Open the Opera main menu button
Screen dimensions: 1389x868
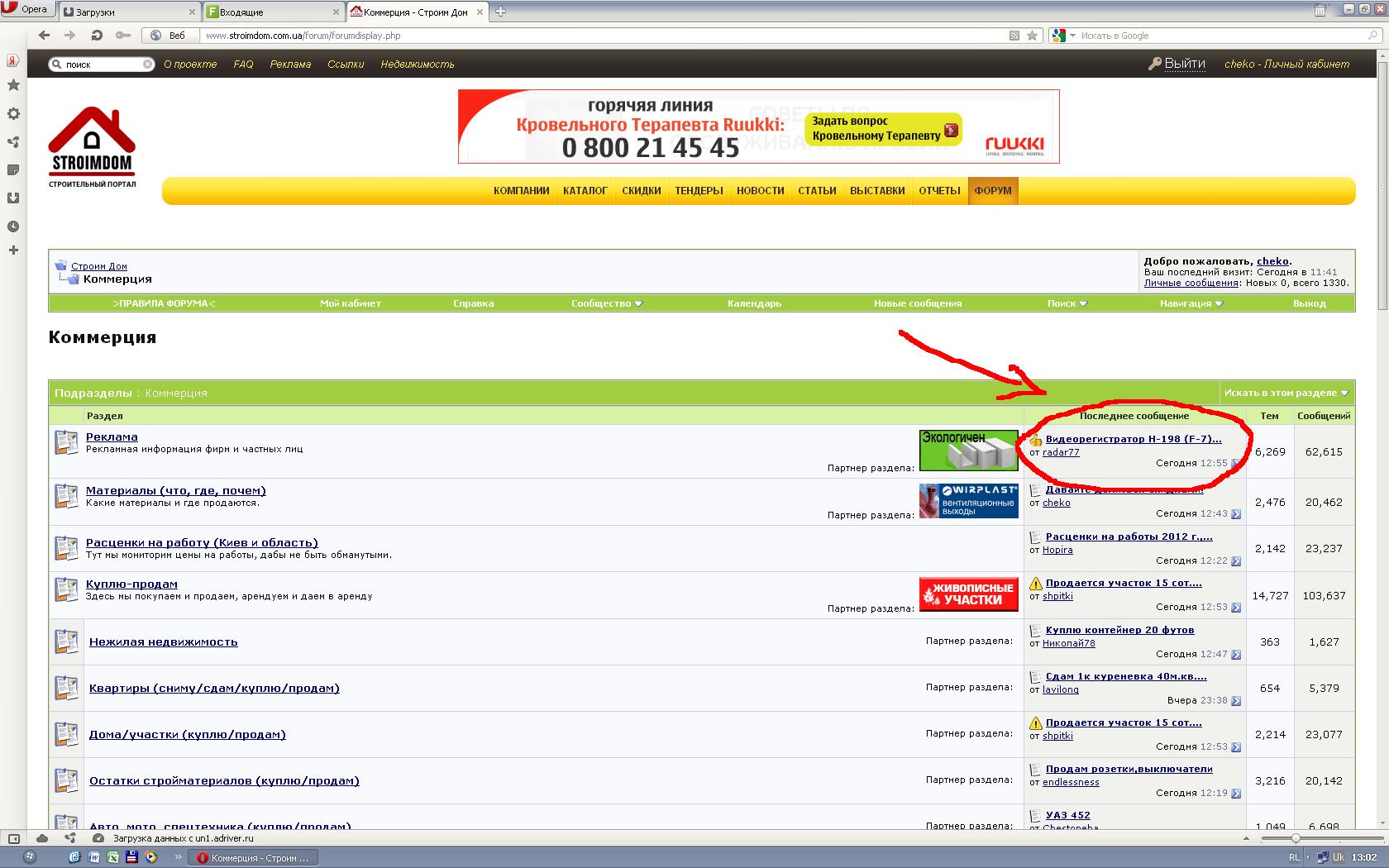click(28, 9)
